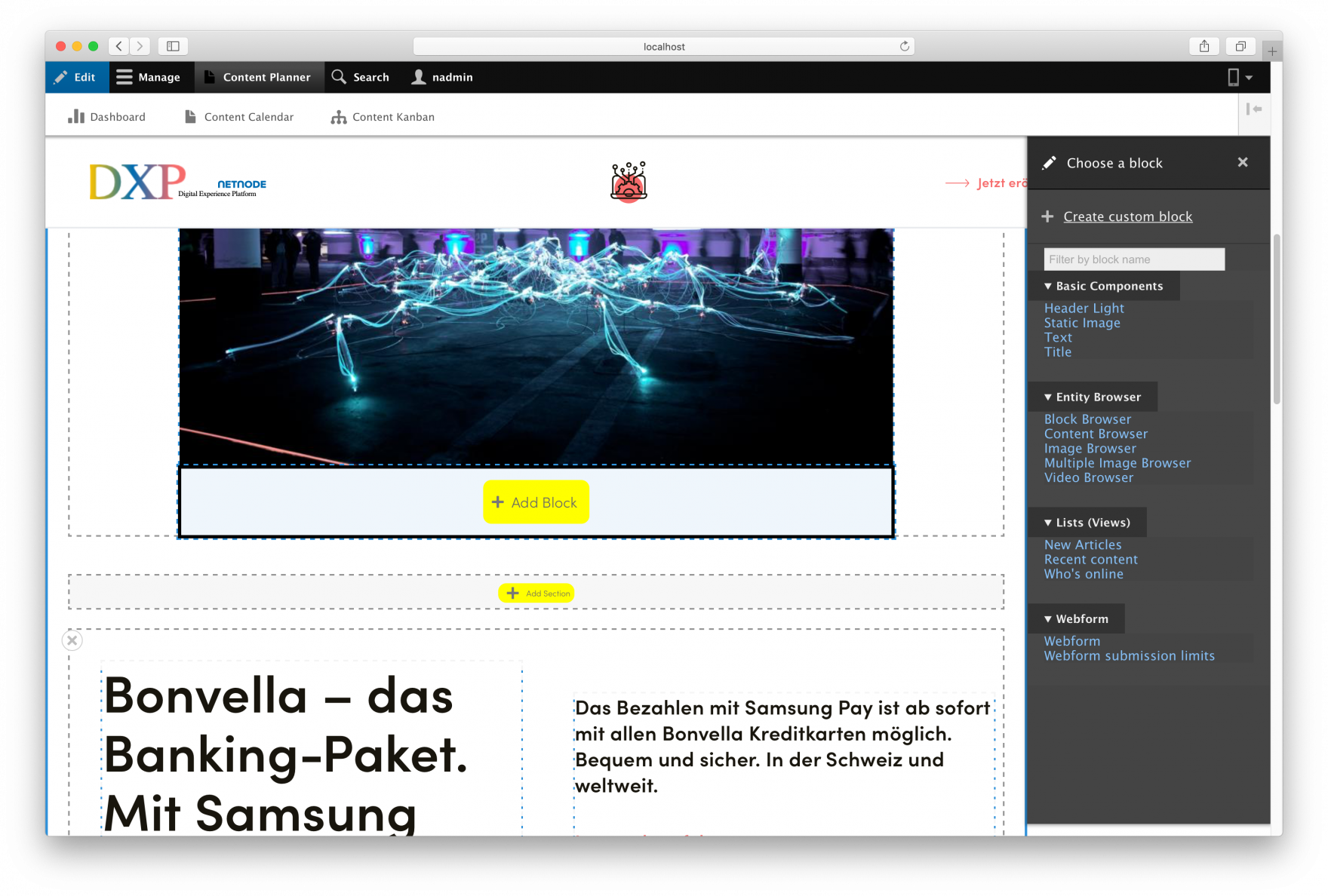
Task: Open the Safari share button
Action: tap(1204, 46)
